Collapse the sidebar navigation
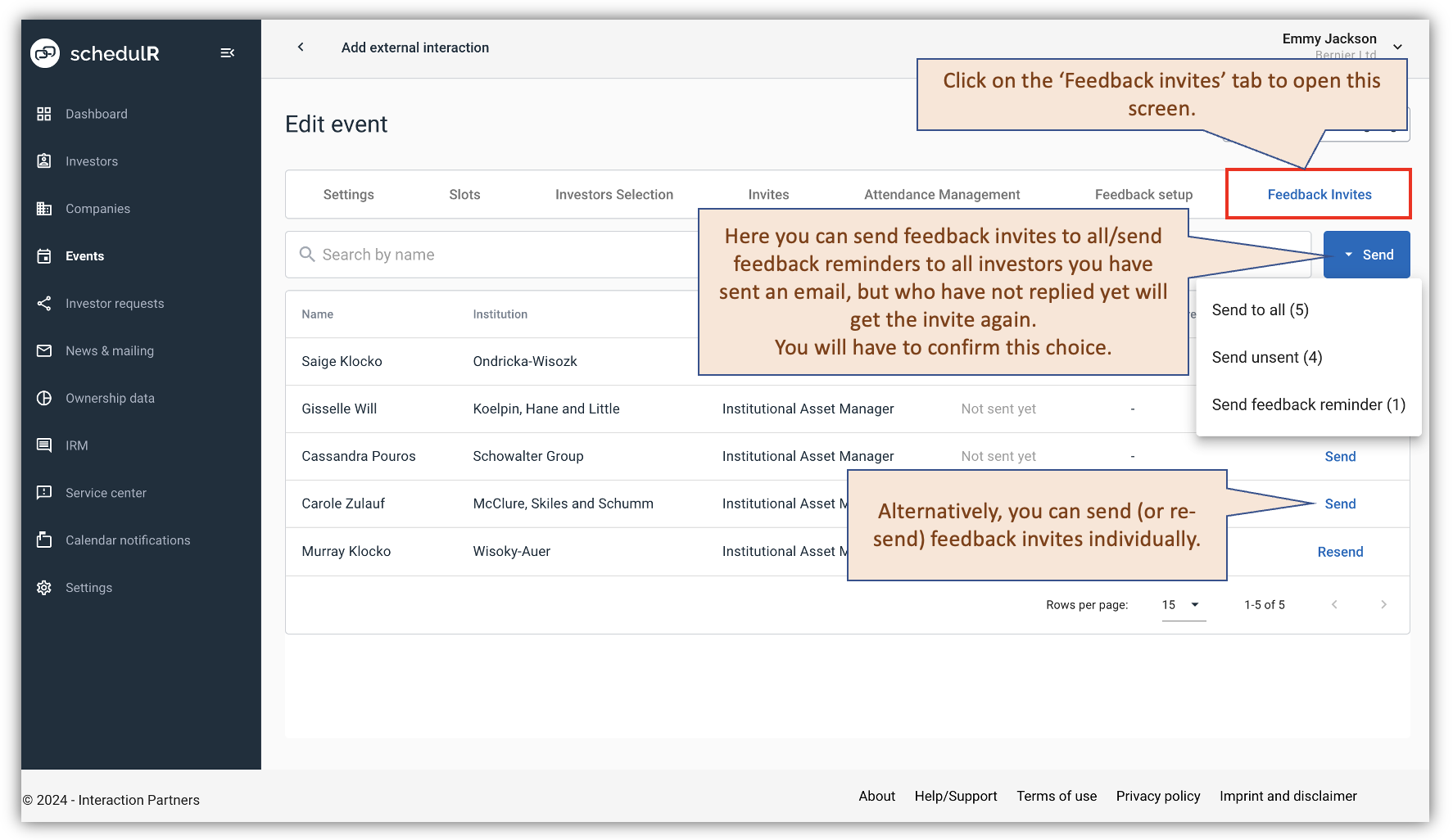This screenshot has height=840, width=1453. click(227, 52)
